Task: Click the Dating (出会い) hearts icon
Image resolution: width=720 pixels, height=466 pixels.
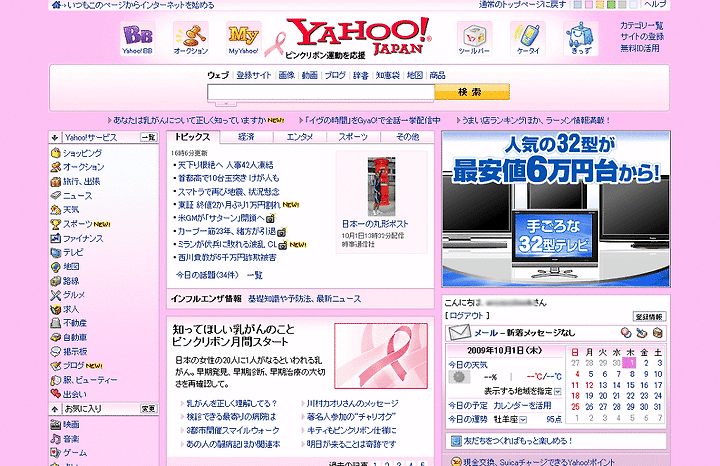Action: coord(56,394)
